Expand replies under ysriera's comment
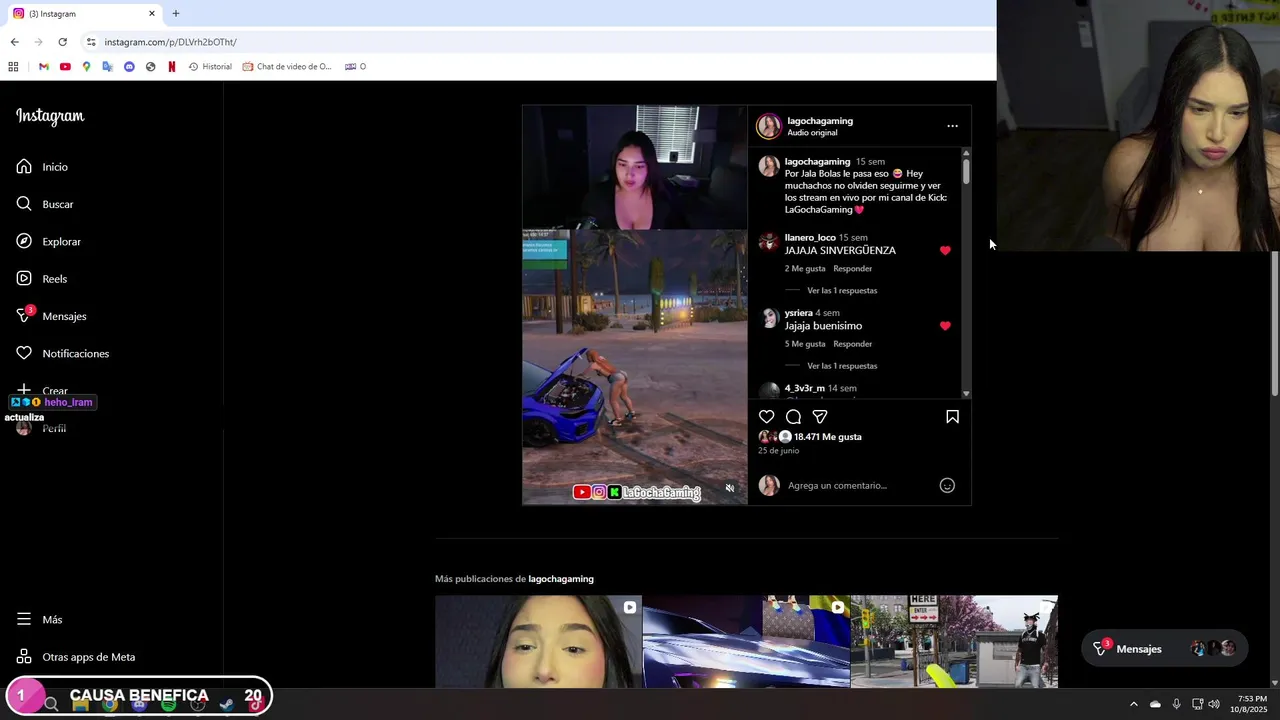The width and height of the screenshot is (1280, 720). pyautogui.click(x=842, y=366)
